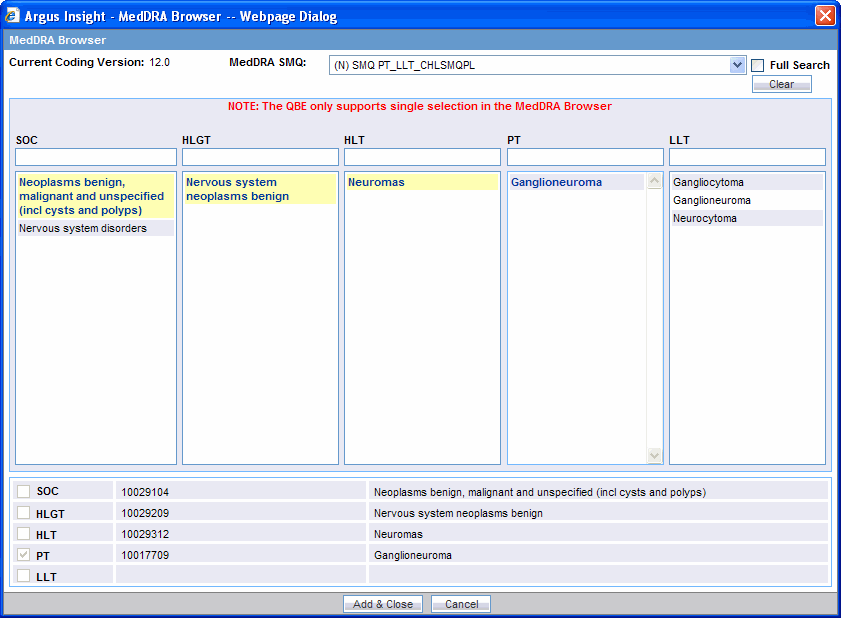Click the red QBE single selection note
The width and height of the screenshot is (841, 618).
[x=419, y=106]
